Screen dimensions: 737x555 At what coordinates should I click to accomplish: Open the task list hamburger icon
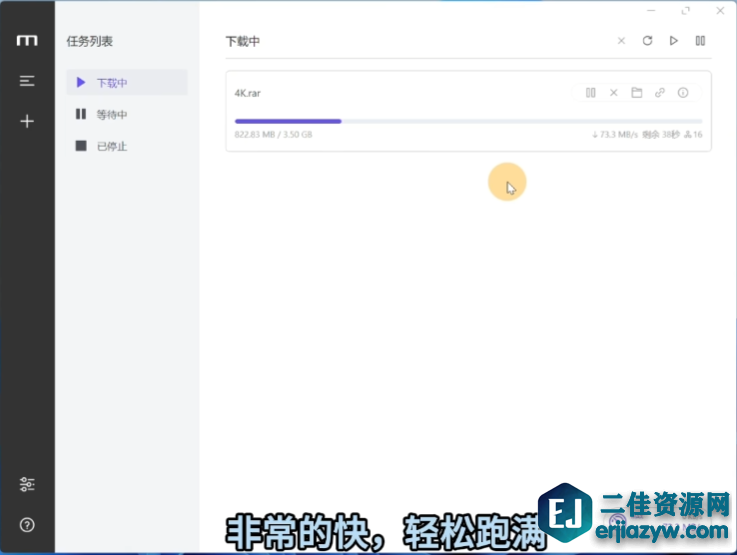tap(27, 81)
